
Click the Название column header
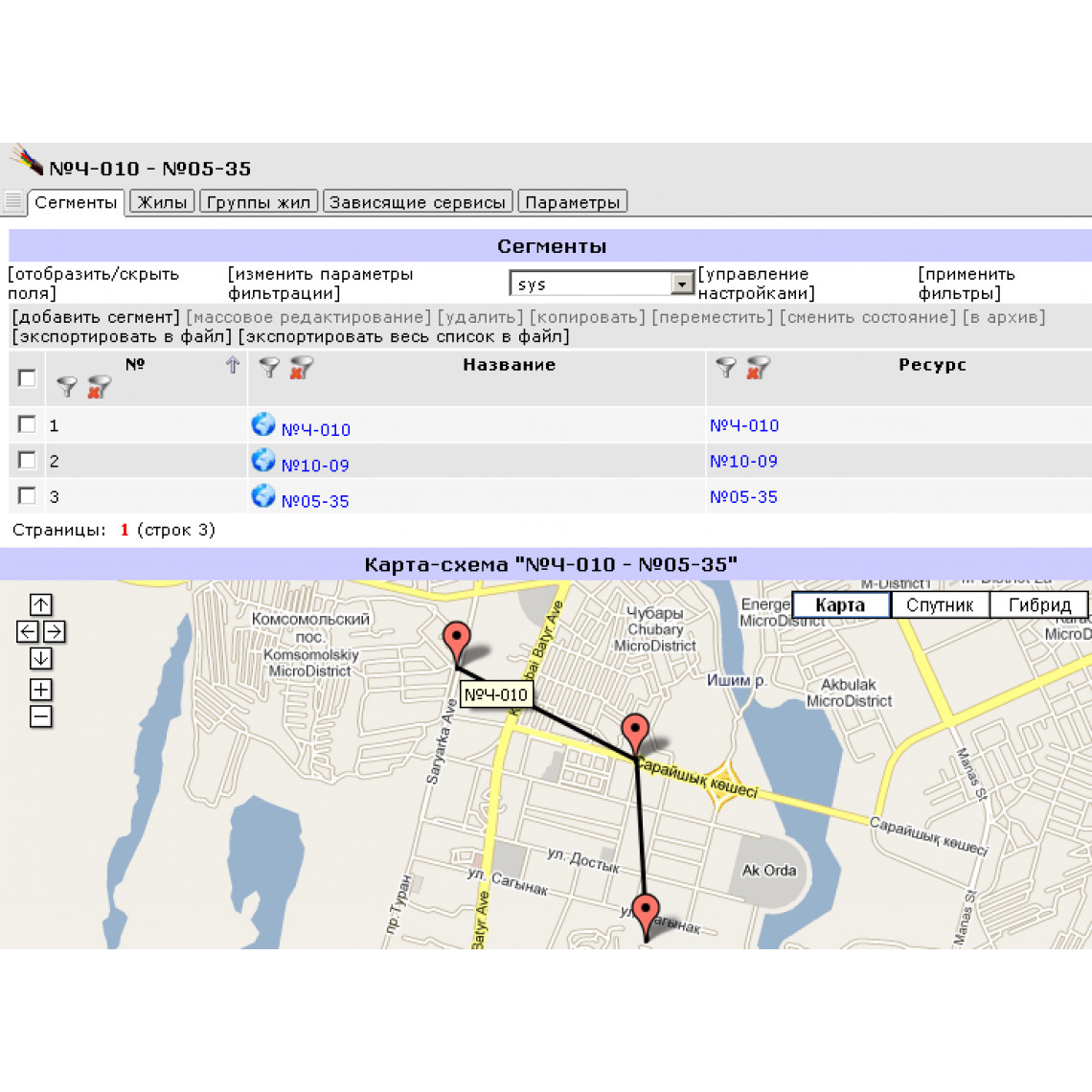(509, 365)
